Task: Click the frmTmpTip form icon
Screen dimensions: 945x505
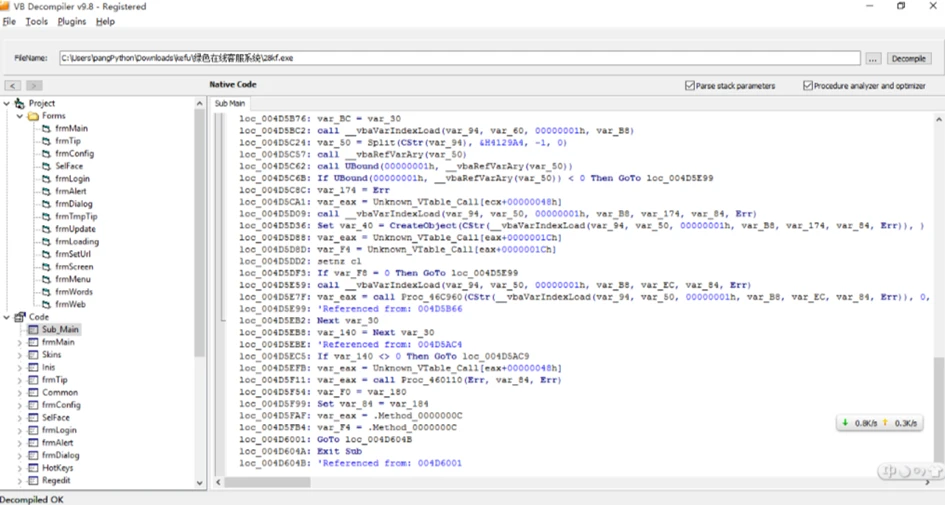Action: click(x=46, y=216)
